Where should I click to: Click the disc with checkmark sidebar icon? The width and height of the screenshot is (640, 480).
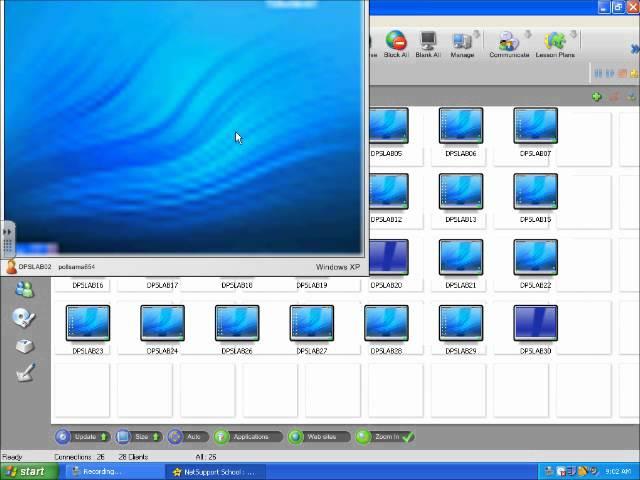pos(23,317)
